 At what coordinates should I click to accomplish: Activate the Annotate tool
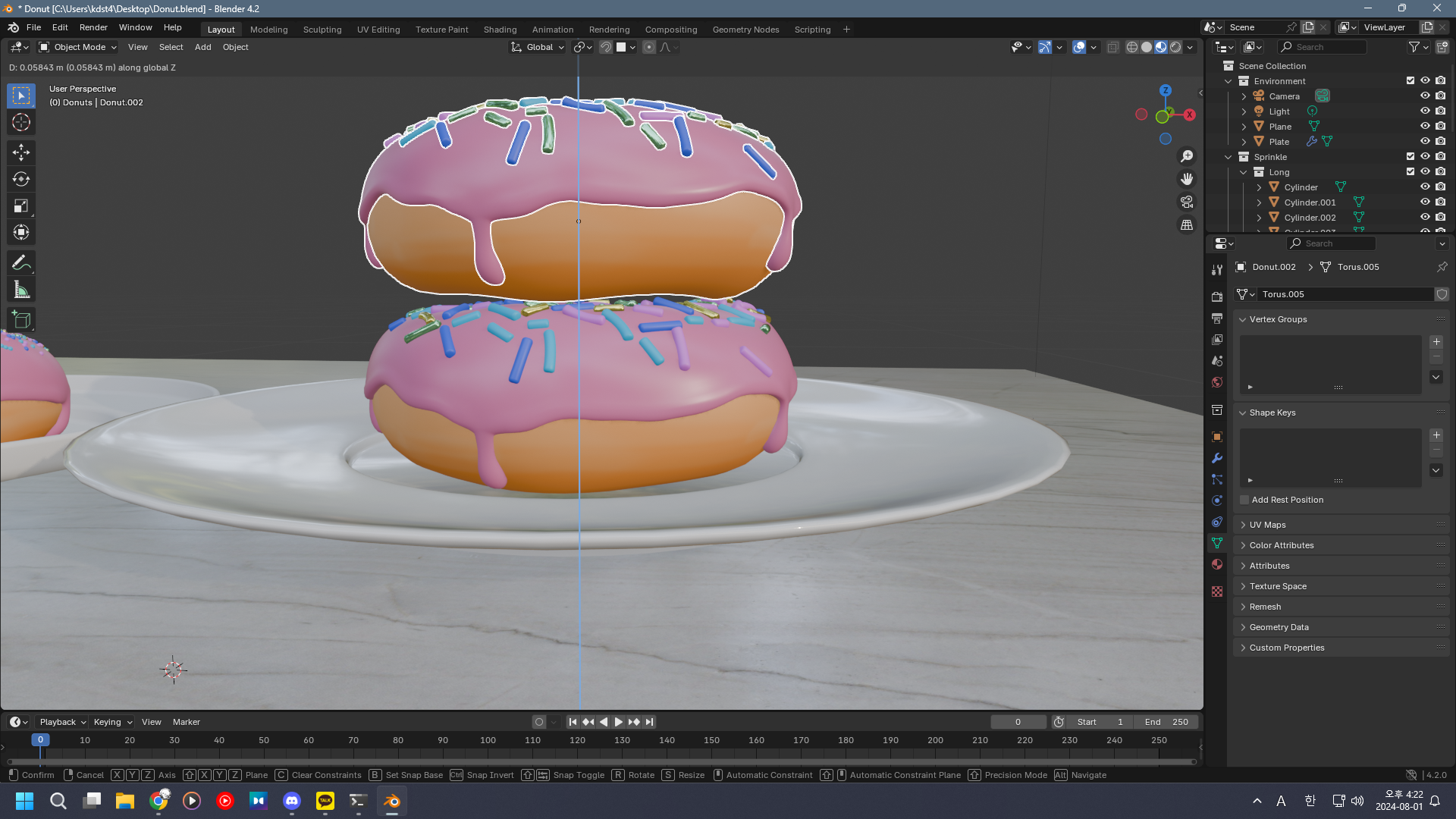click(21, 263)
